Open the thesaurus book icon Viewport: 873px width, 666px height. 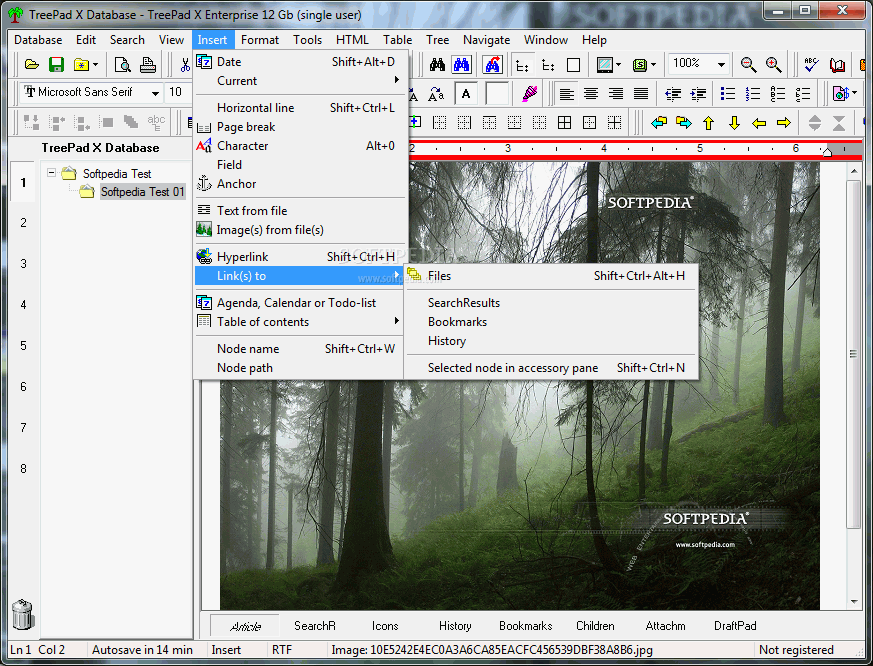pos(837,65)
